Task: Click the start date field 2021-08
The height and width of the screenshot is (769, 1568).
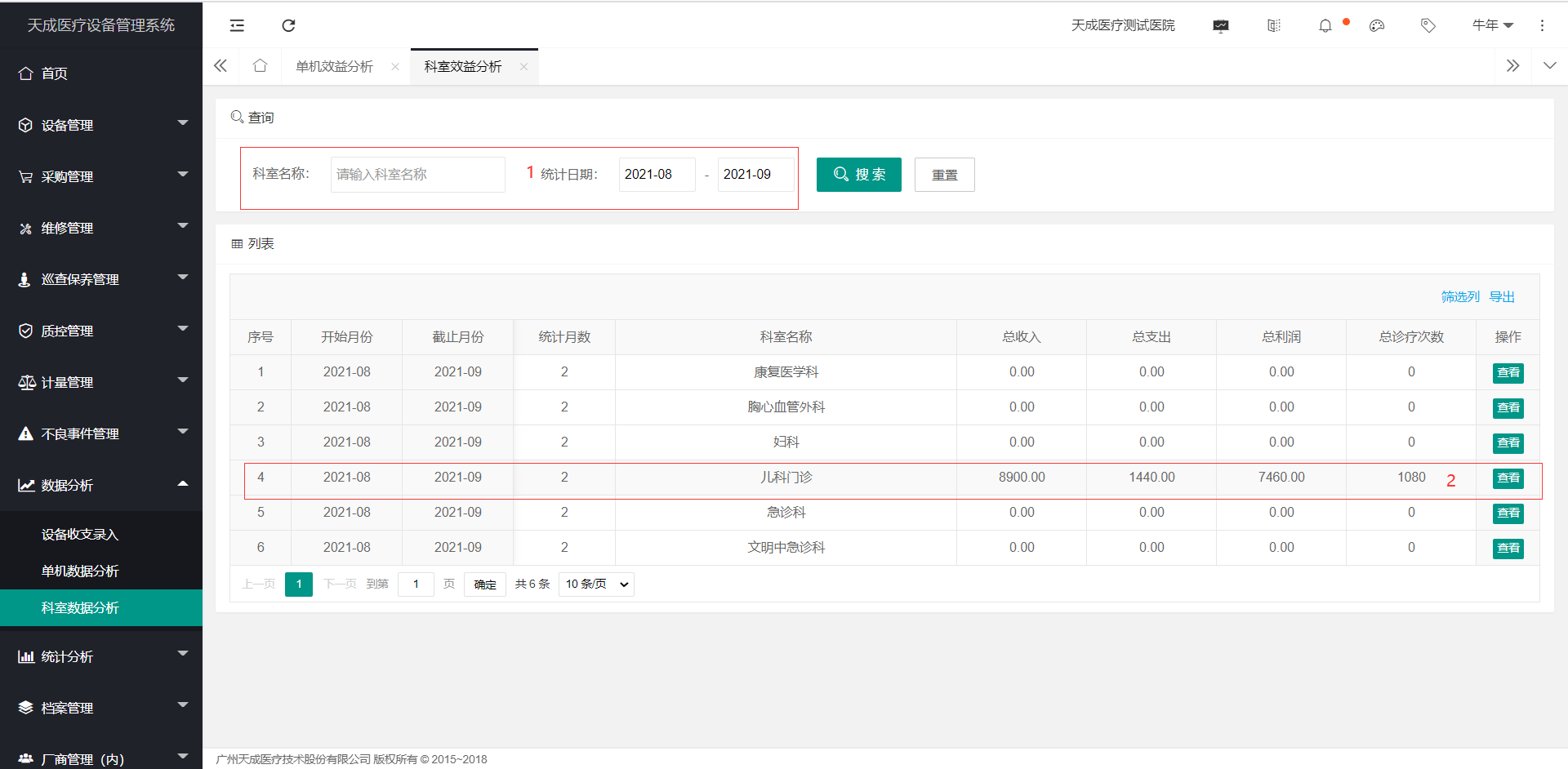Action: 657,175
